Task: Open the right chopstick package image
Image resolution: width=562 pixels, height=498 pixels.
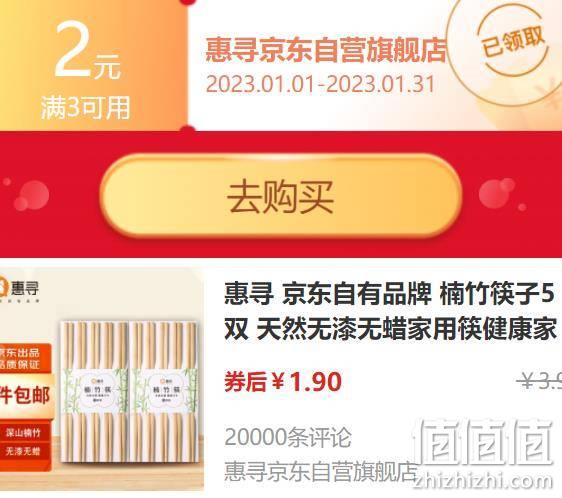Action: tap(164, 392)
